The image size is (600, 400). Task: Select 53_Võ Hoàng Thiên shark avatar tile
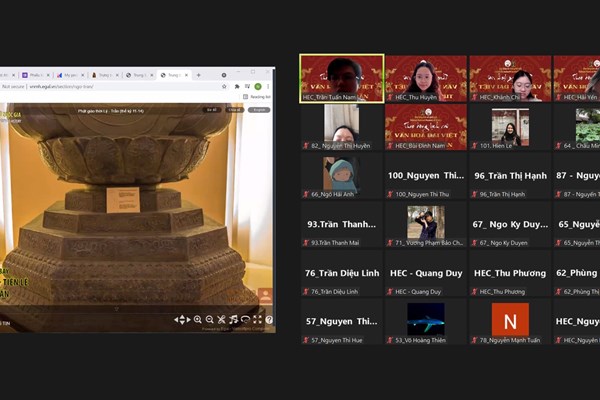(426, 322)
